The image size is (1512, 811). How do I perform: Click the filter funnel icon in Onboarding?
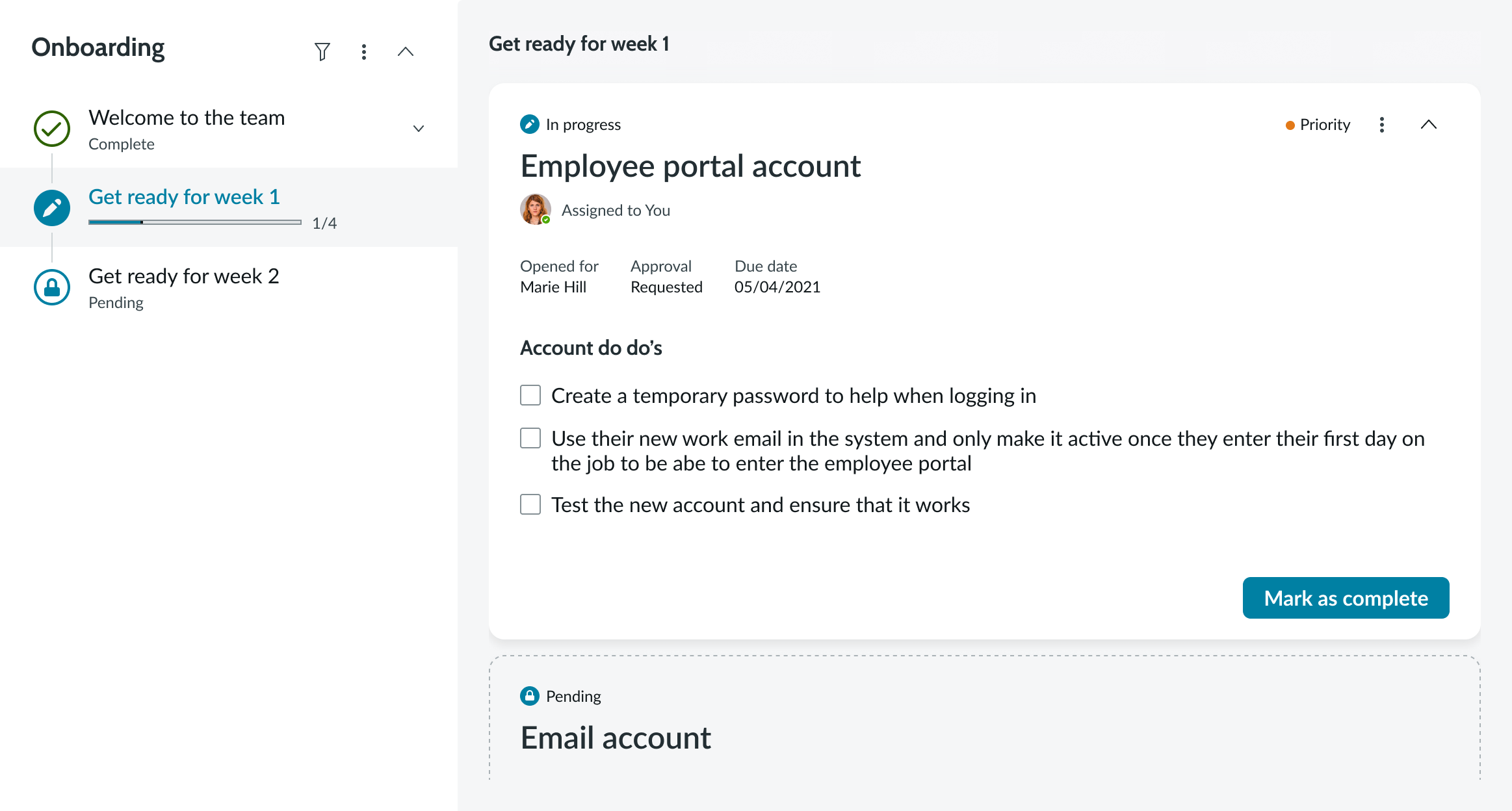point(322,51)
